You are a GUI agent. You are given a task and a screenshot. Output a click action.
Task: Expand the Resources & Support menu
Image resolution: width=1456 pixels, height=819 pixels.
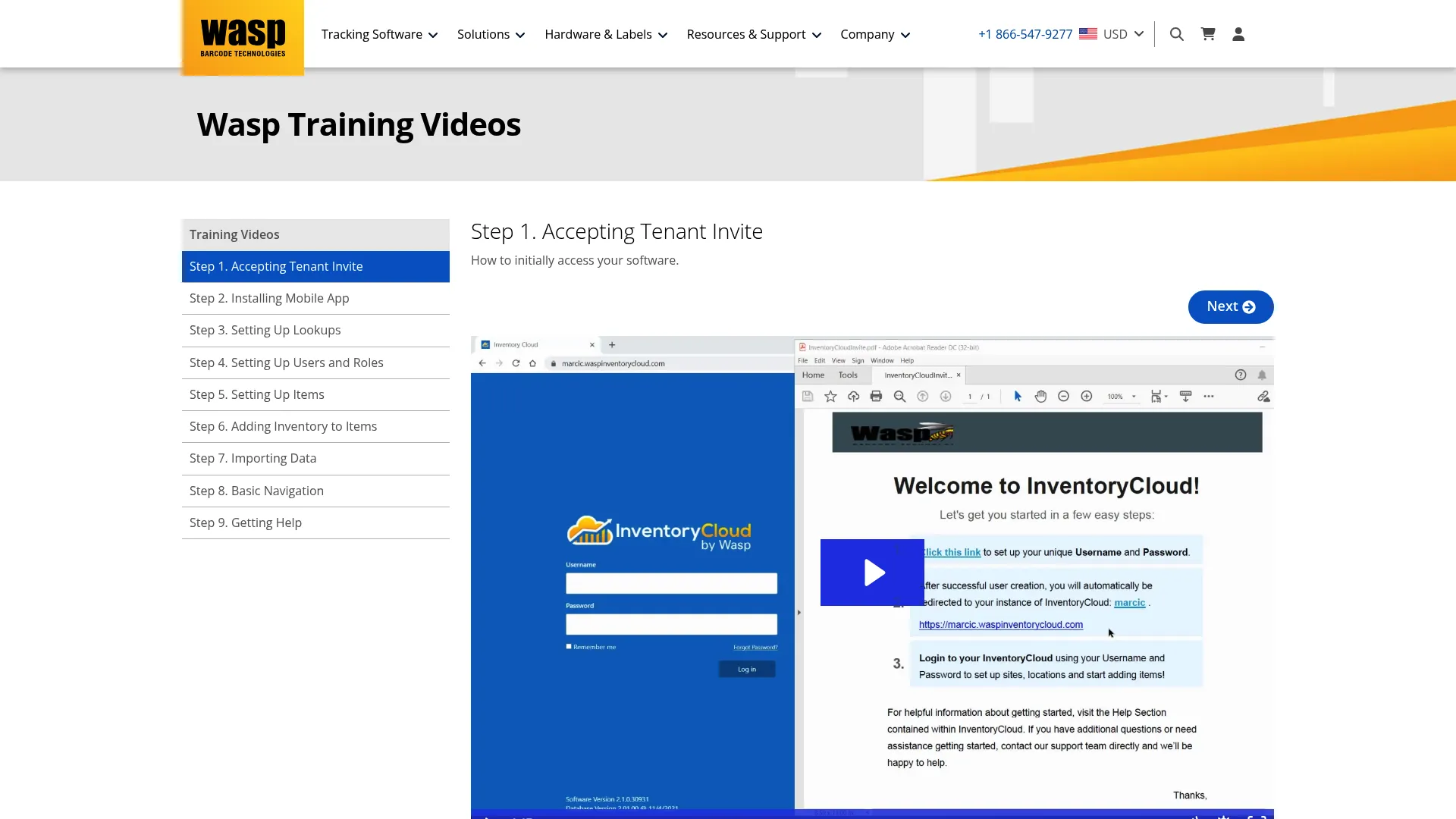pos(754,34)
